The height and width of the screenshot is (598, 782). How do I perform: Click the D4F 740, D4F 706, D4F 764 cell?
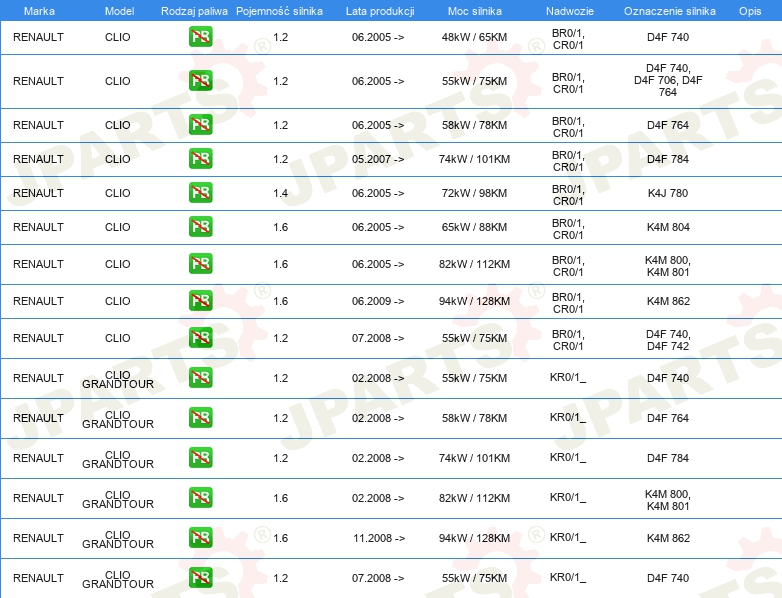click(668, 80)
